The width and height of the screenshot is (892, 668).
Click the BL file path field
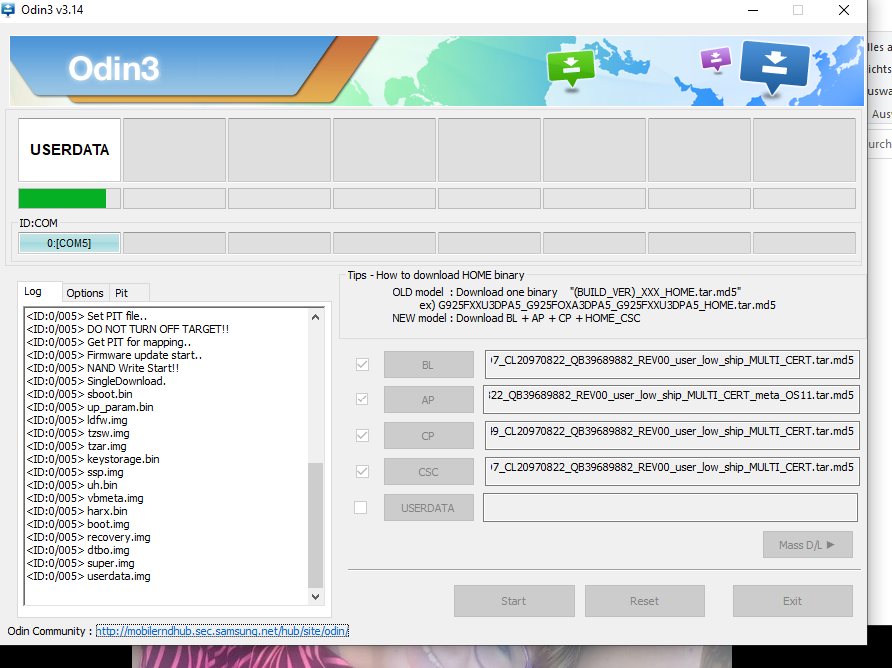point(672,364)
